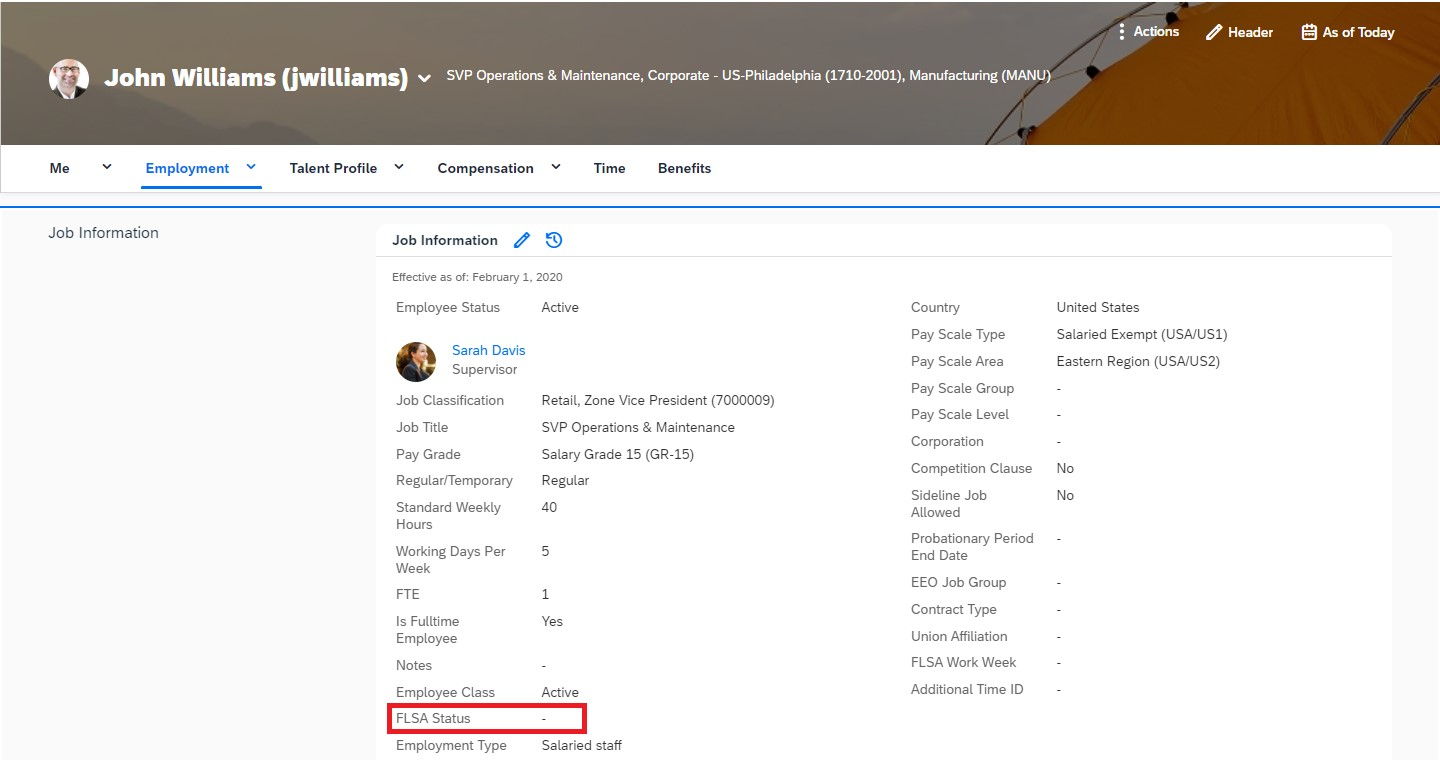Open the As of Today calendar icon
Screen dimensions: 1440x760
pos(1309,32)
